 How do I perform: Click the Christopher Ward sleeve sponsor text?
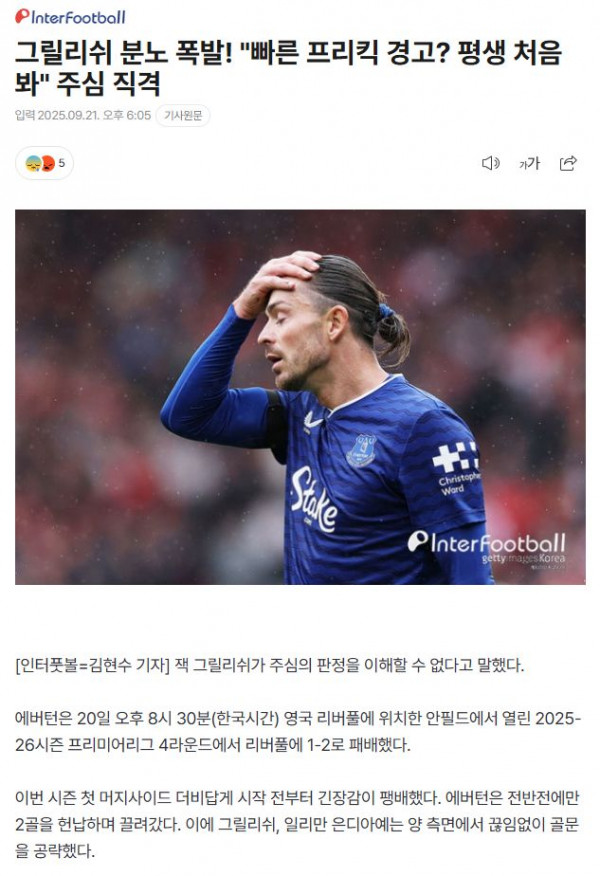pyautogui.click(x=459, y=483)
